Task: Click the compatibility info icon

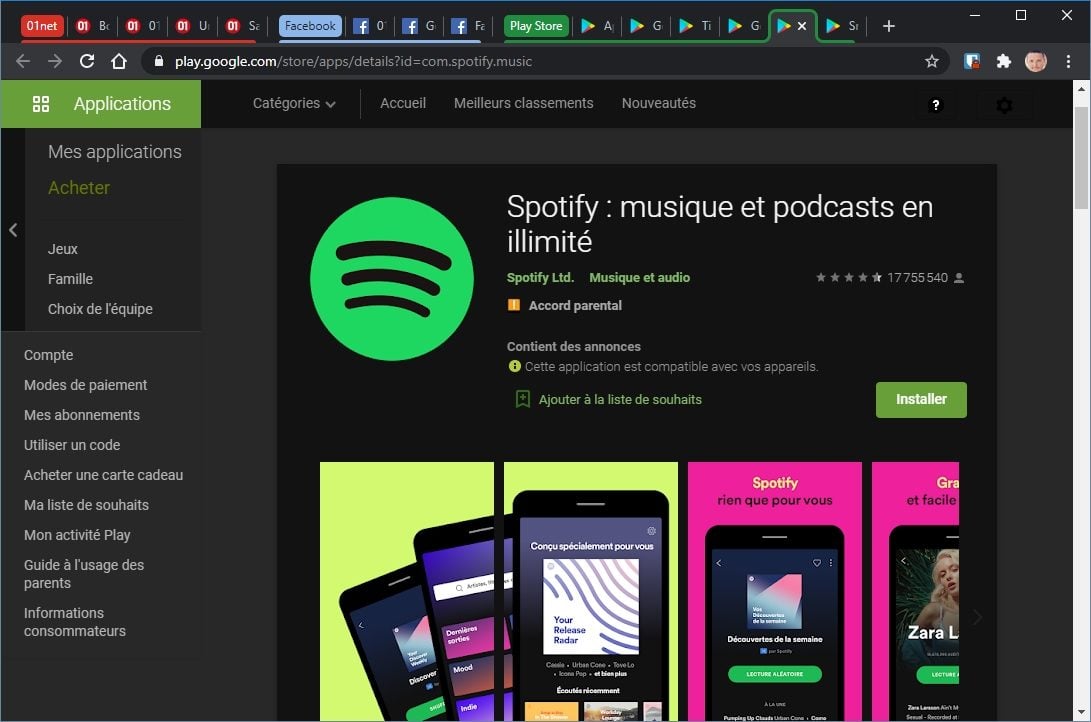Action: pos(514,366)
